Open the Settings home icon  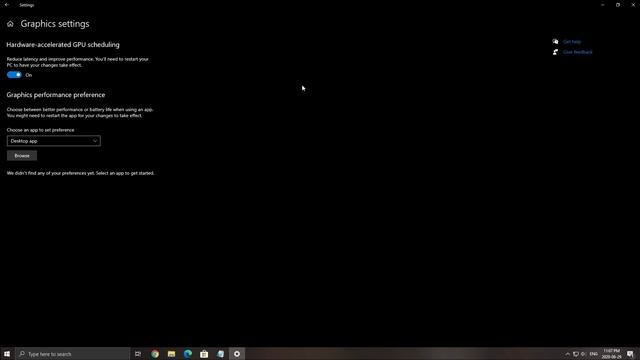[10, 24]
